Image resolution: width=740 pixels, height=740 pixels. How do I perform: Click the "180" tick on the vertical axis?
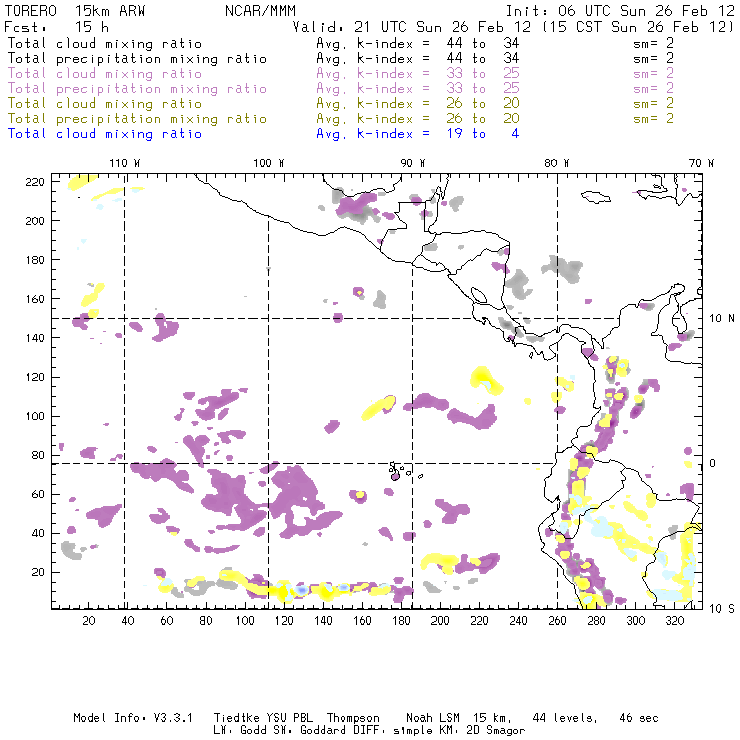point(35,260)
